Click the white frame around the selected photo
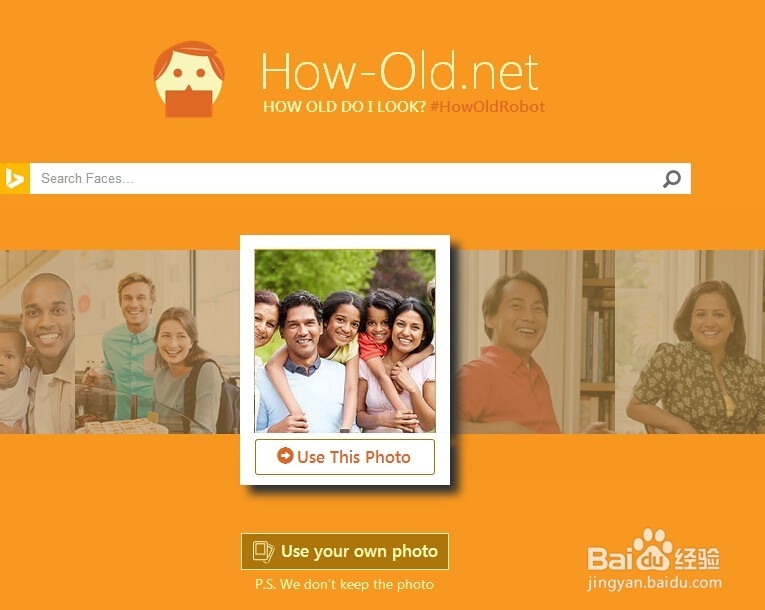765x610 pixels. [345, 243]
